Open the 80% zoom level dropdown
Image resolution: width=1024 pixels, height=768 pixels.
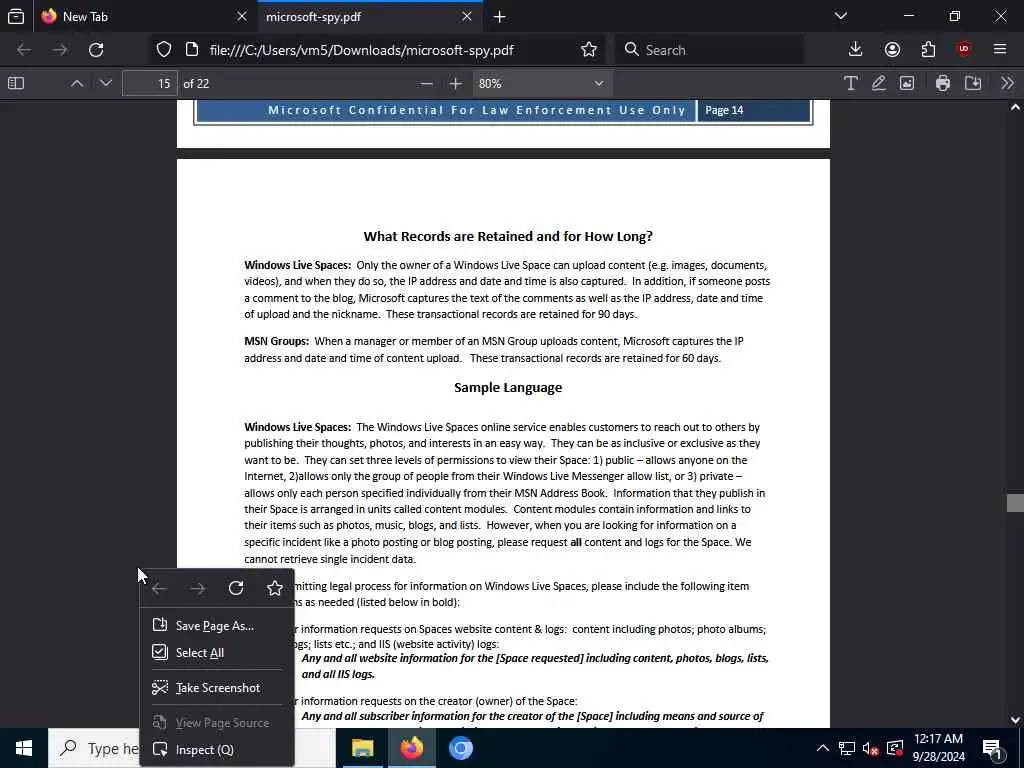coord(541,84)
